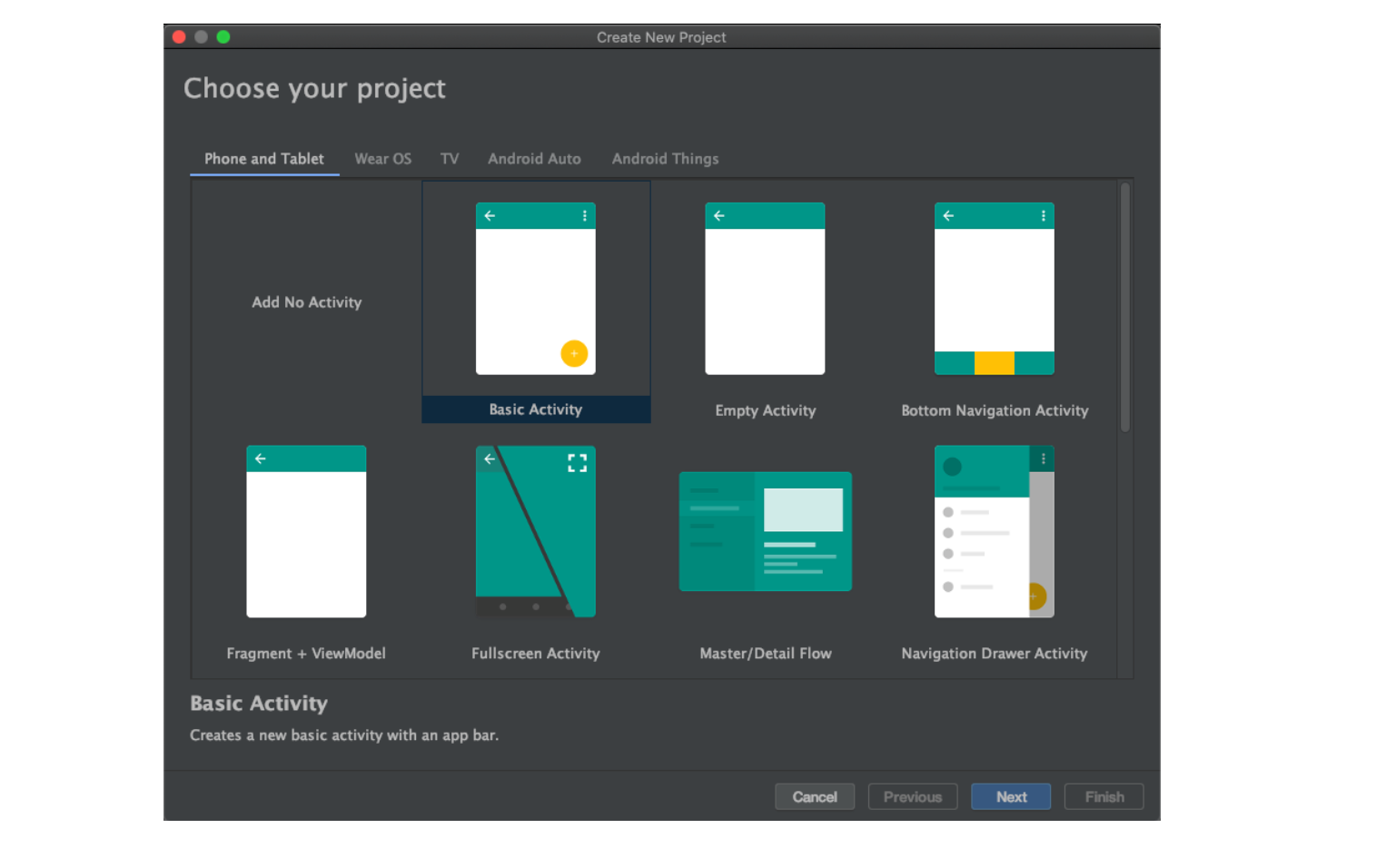
Task: Switch to the Phone and Tablet tab
Action: 264,159
